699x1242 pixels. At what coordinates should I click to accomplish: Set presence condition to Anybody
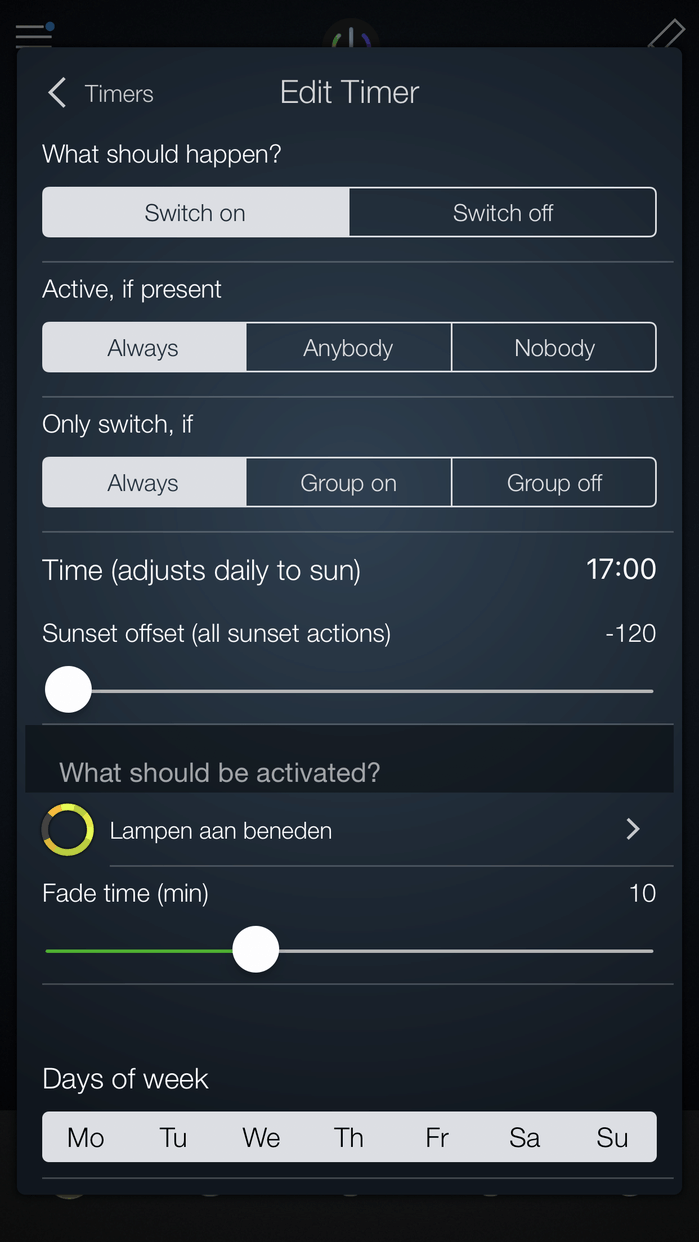click(348, 348)
